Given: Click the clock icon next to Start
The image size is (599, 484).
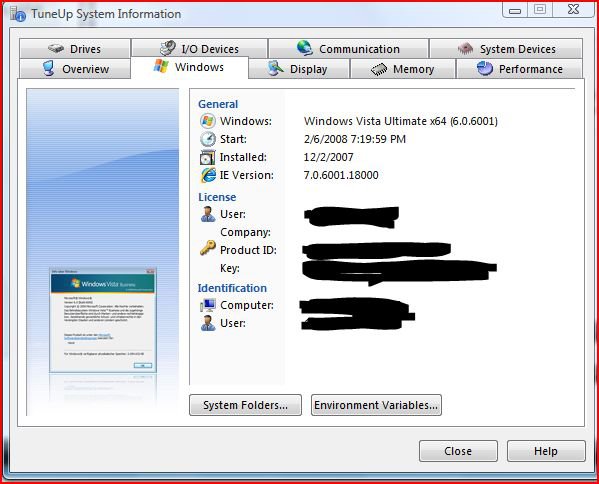Looking at the screenshot, I should [208, 139].
